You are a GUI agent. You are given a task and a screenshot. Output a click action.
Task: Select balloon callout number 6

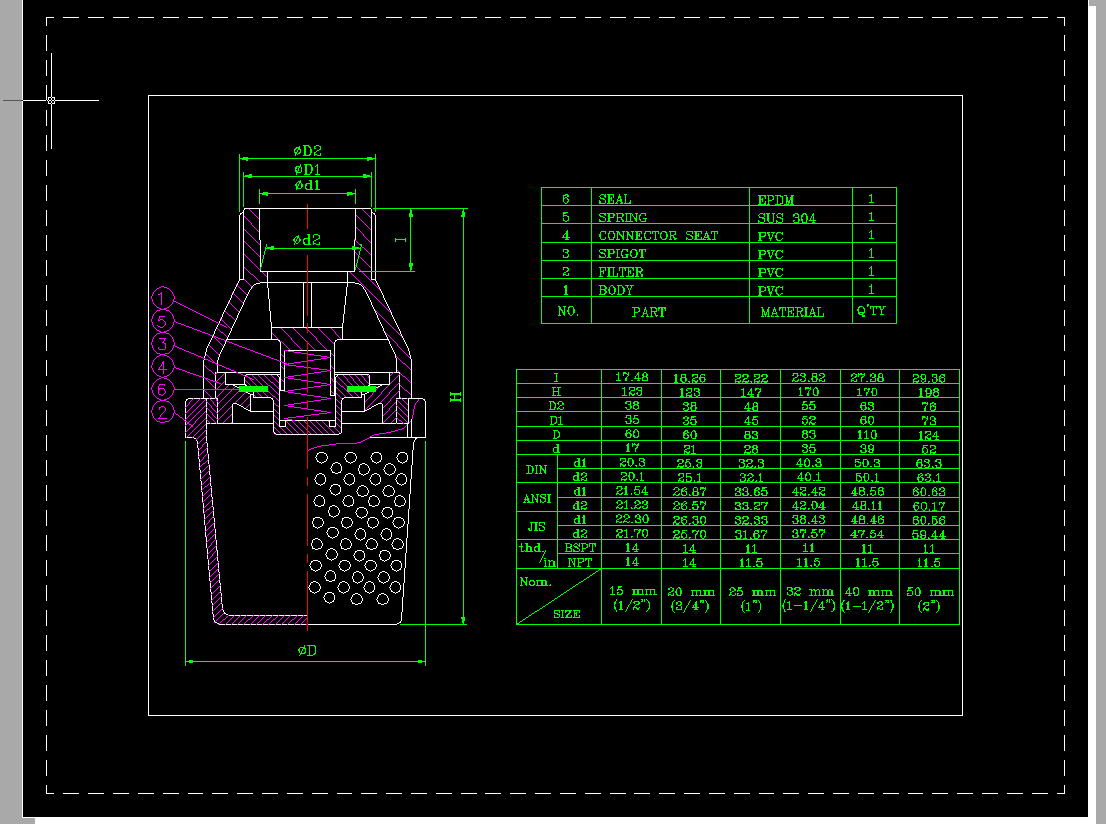(x=162, y=389)
